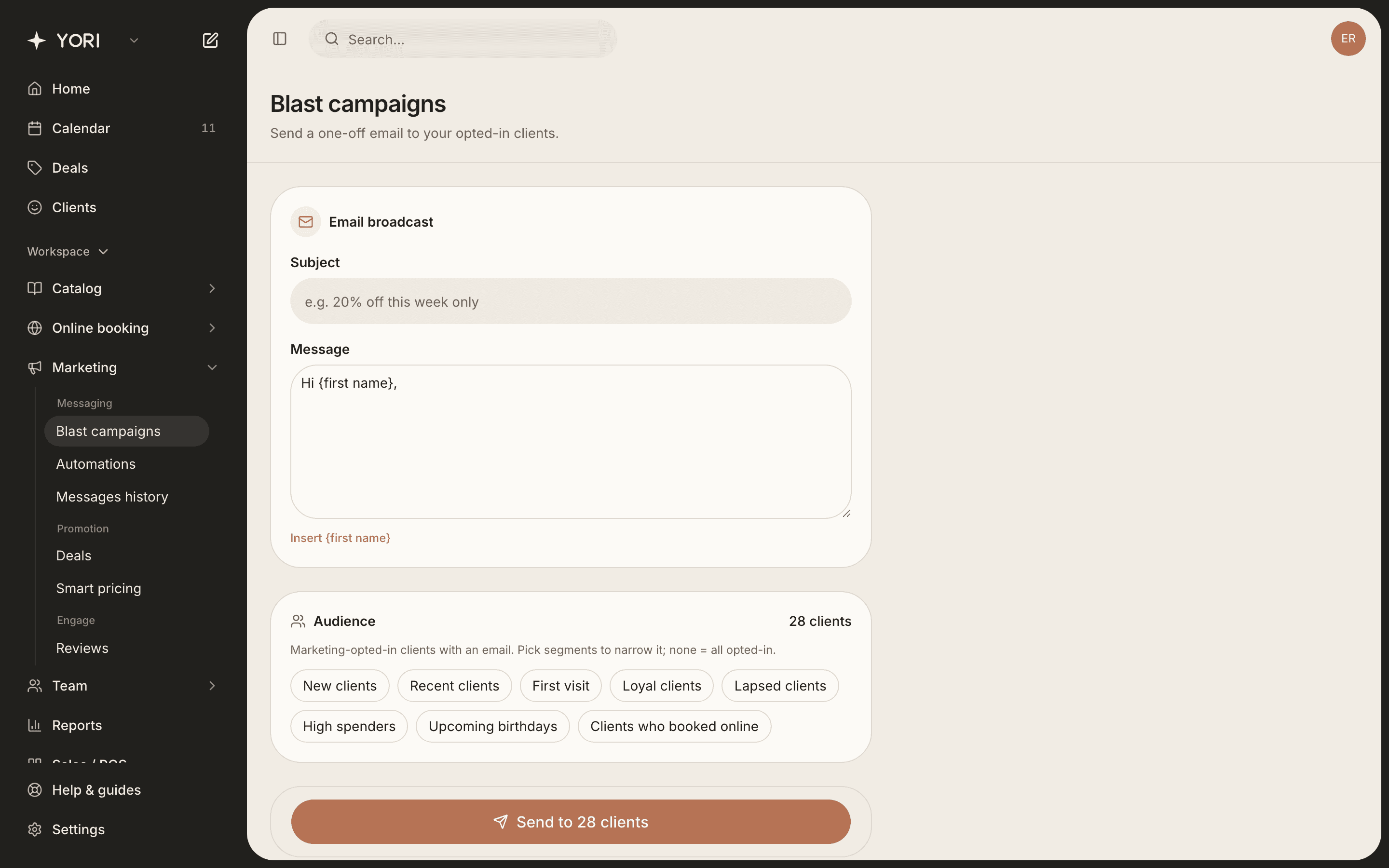Open Calendar label in sidebar
This screenshot has width=1389, height=868.
coord(81,128)
